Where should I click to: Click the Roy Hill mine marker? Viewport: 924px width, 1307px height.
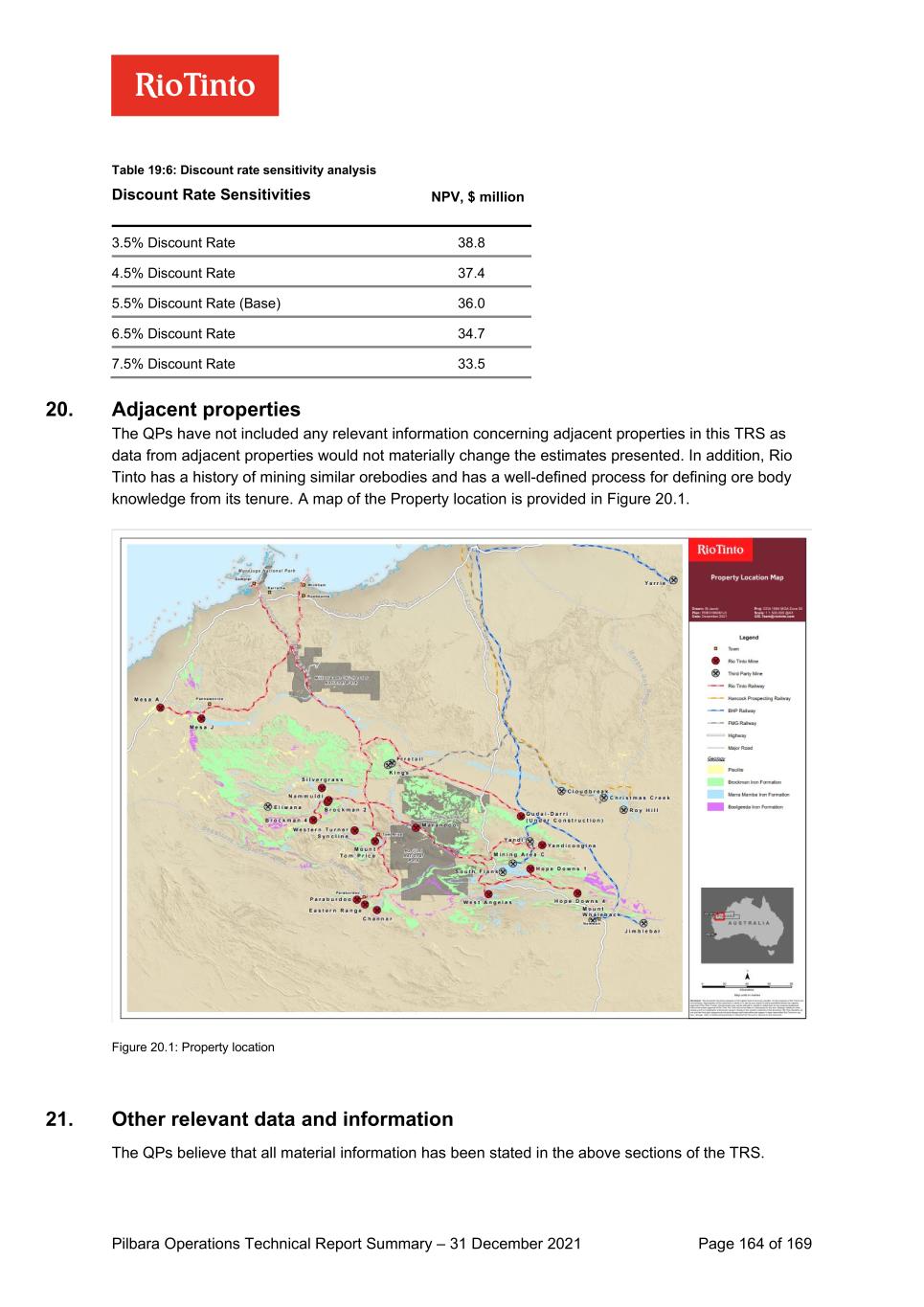pyautogui.click(x=623, y=810)
